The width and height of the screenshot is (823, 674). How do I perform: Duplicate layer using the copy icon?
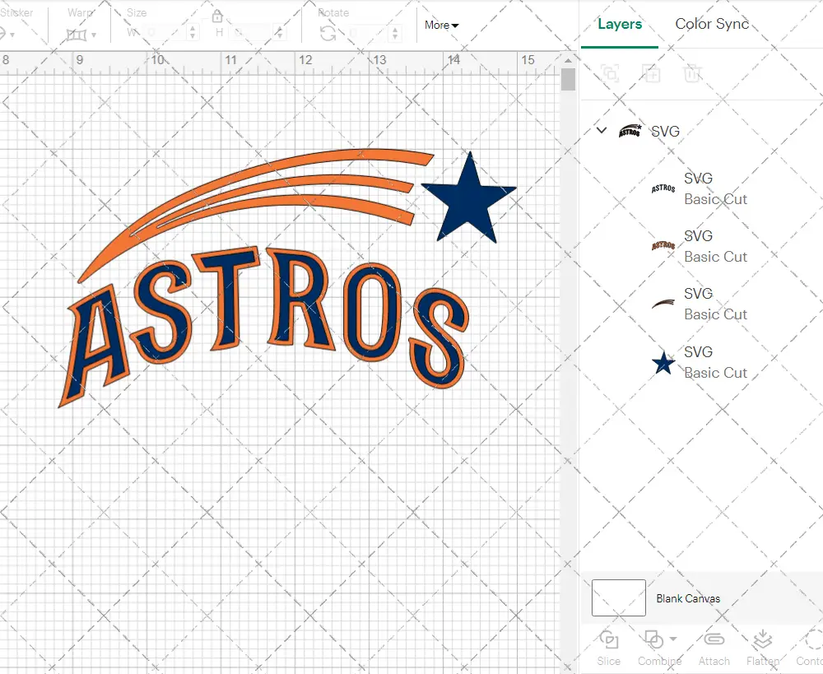pyautogui.click(x=651, y=74)
